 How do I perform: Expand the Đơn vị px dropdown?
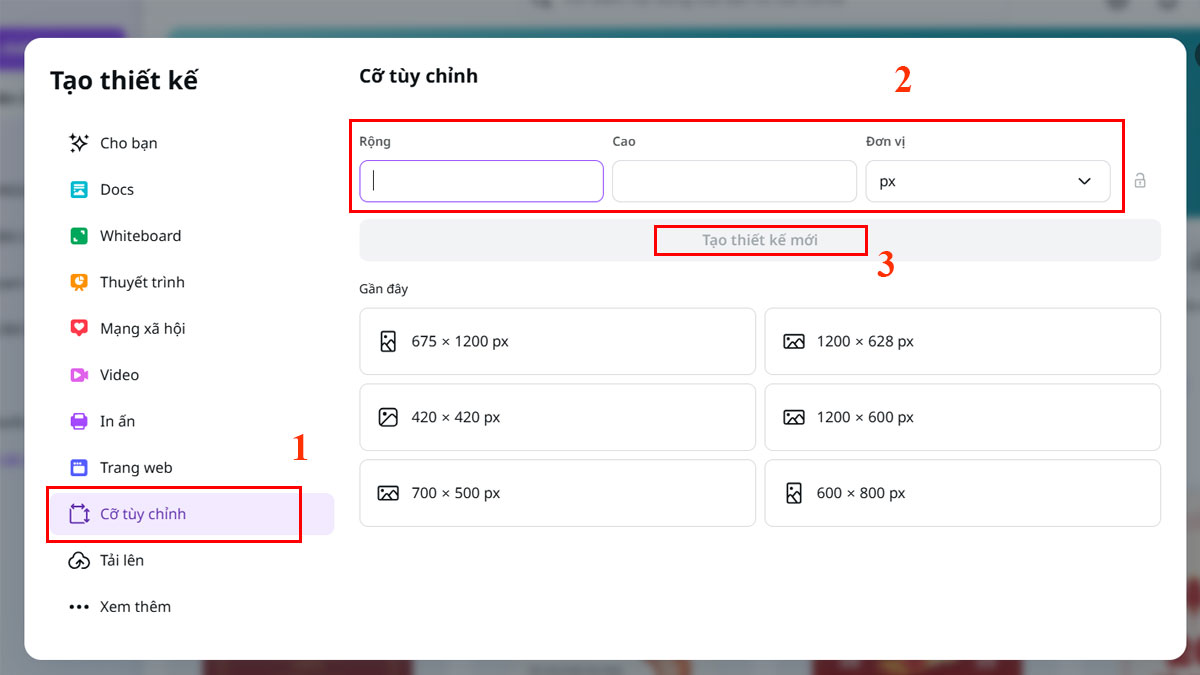coord(987,181)
